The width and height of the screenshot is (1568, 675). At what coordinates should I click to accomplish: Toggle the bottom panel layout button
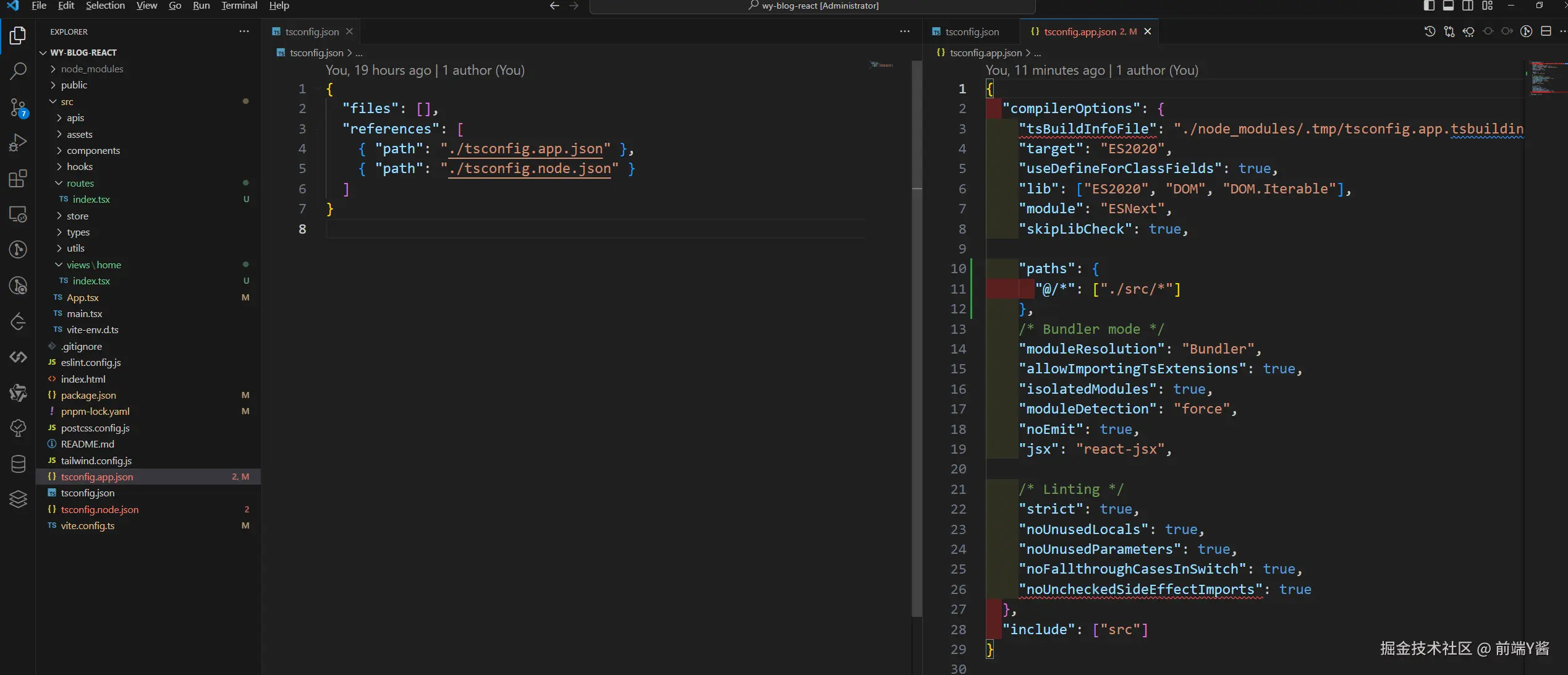click(1448, 6)
